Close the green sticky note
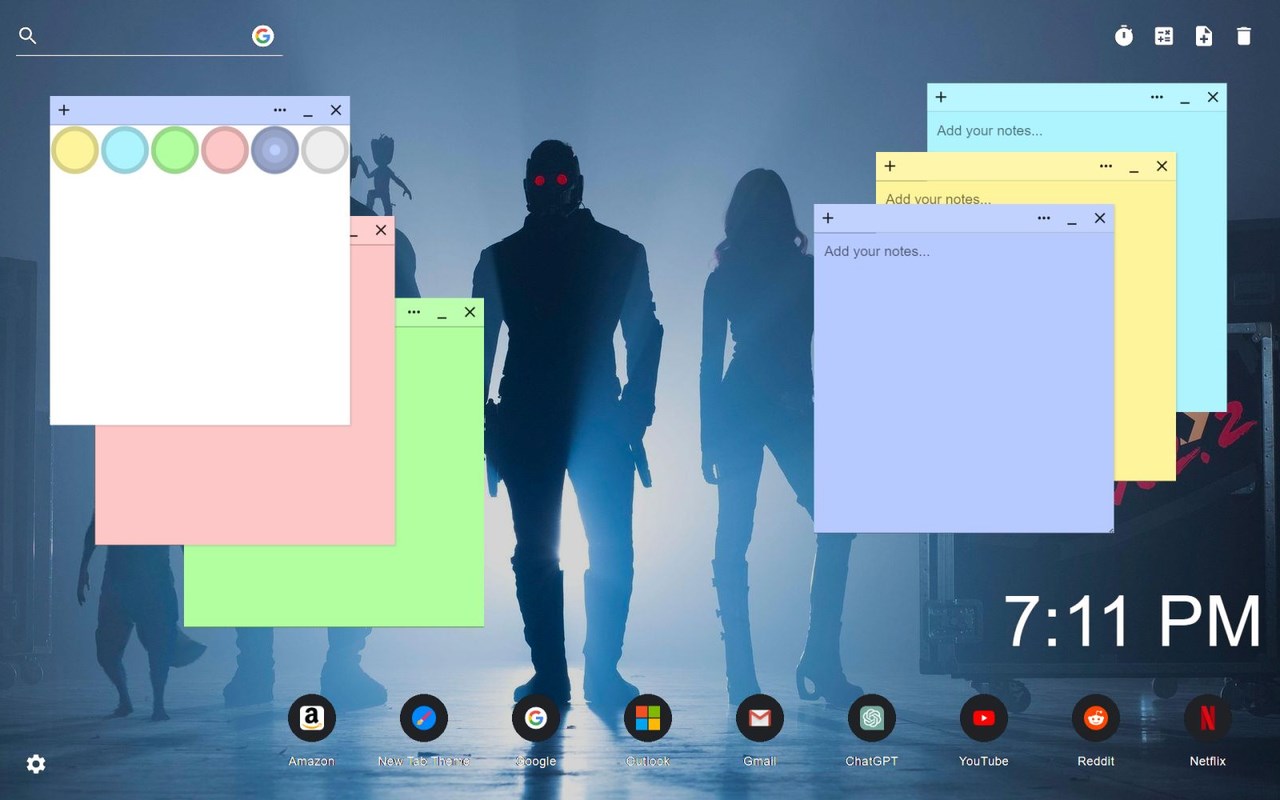This screenshot has width=1280, height=800. 470,312
